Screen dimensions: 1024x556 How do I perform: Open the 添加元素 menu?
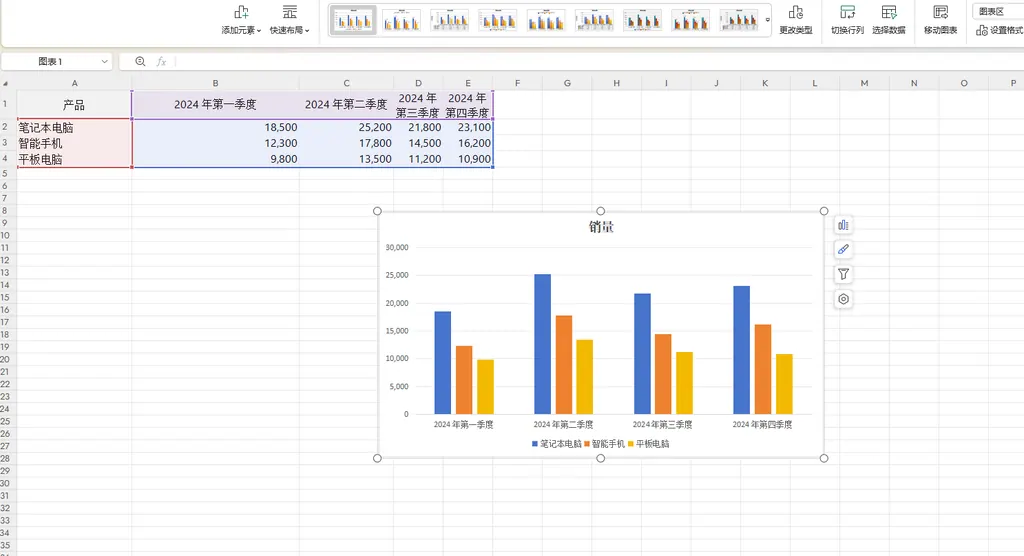click(241, 20)
